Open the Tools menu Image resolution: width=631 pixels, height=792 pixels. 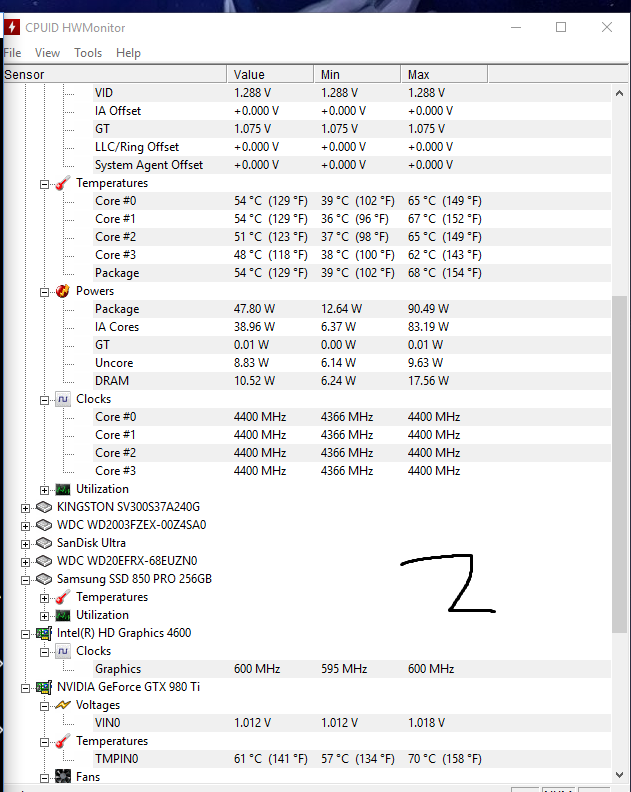[88, 53]
